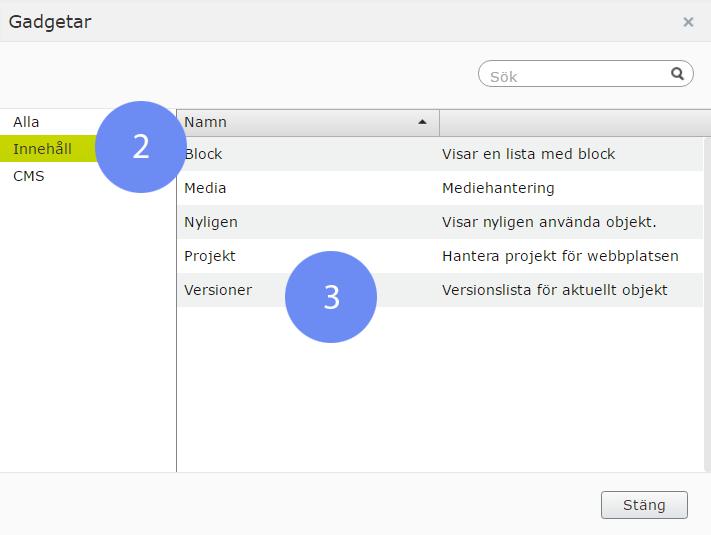Choose the Versioner gadget row

pyautogui.click(x=440, y=290)
